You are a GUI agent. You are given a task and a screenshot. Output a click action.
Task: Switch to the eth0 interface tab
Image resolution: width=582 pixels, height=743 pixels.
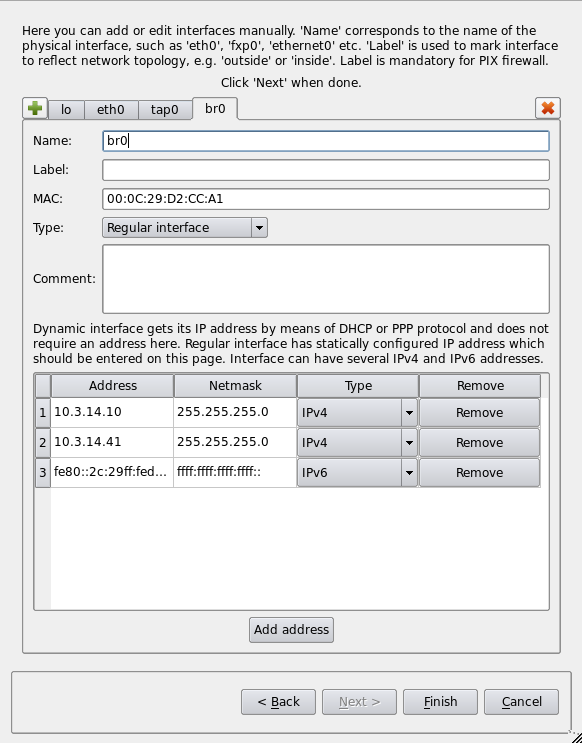(111, 110)
